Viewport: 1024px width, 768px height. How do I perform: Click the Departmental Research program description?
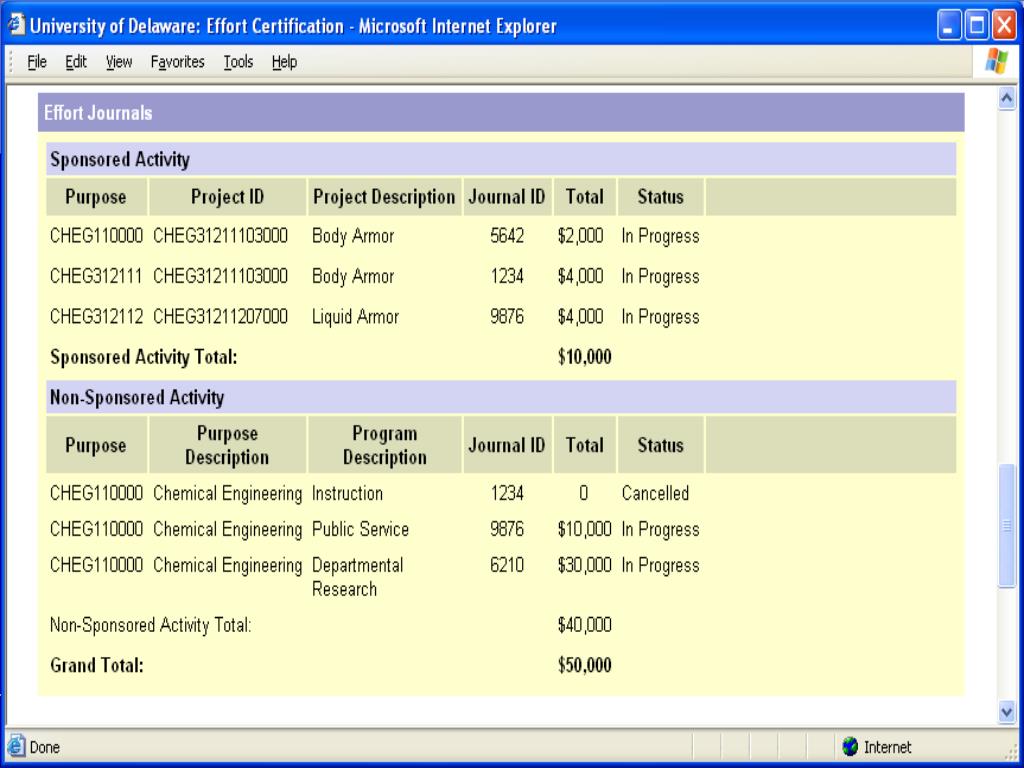pyautogui.click(x=358, y=577)
